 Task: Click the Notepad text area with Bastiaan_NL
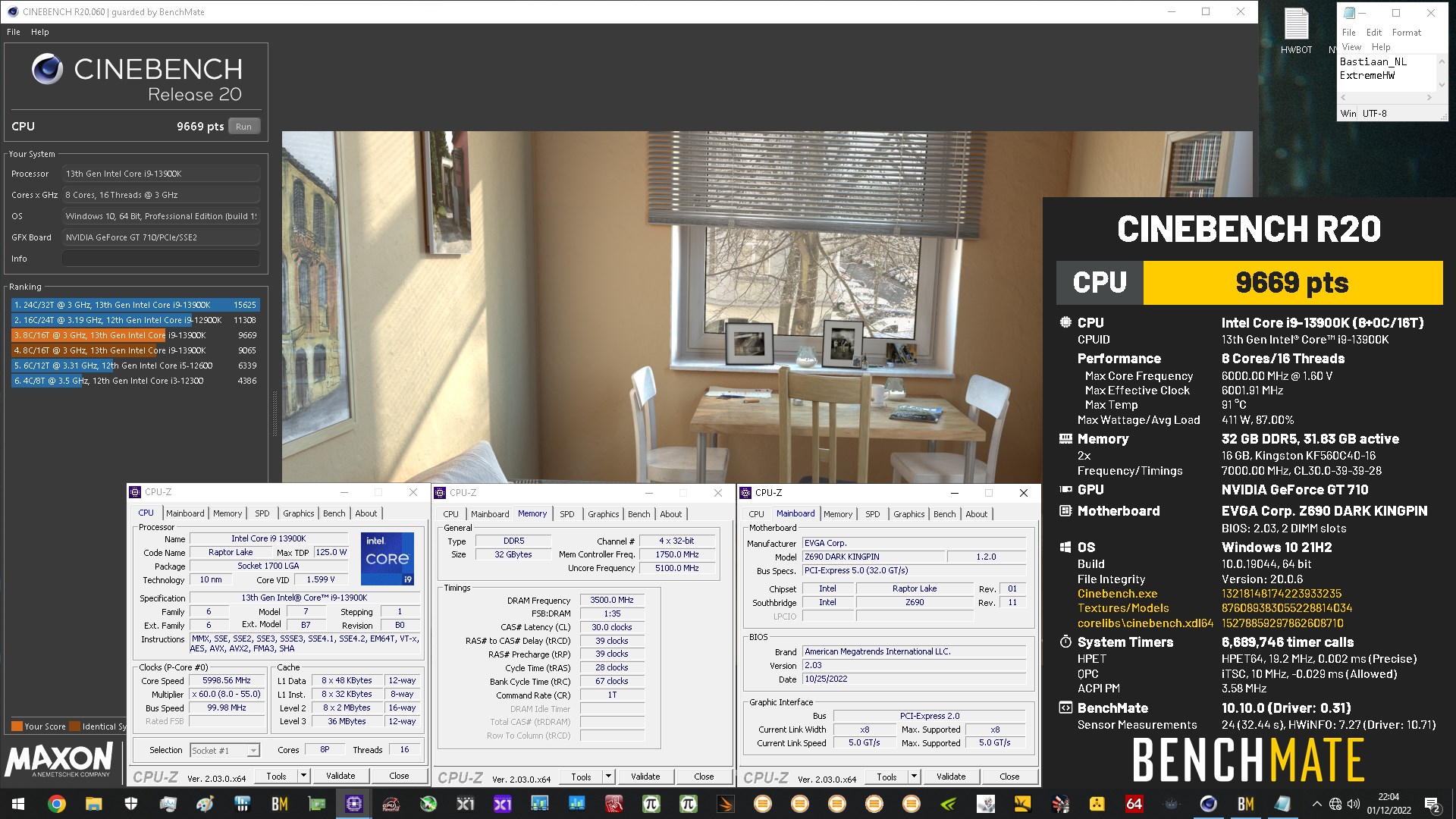1386,72
